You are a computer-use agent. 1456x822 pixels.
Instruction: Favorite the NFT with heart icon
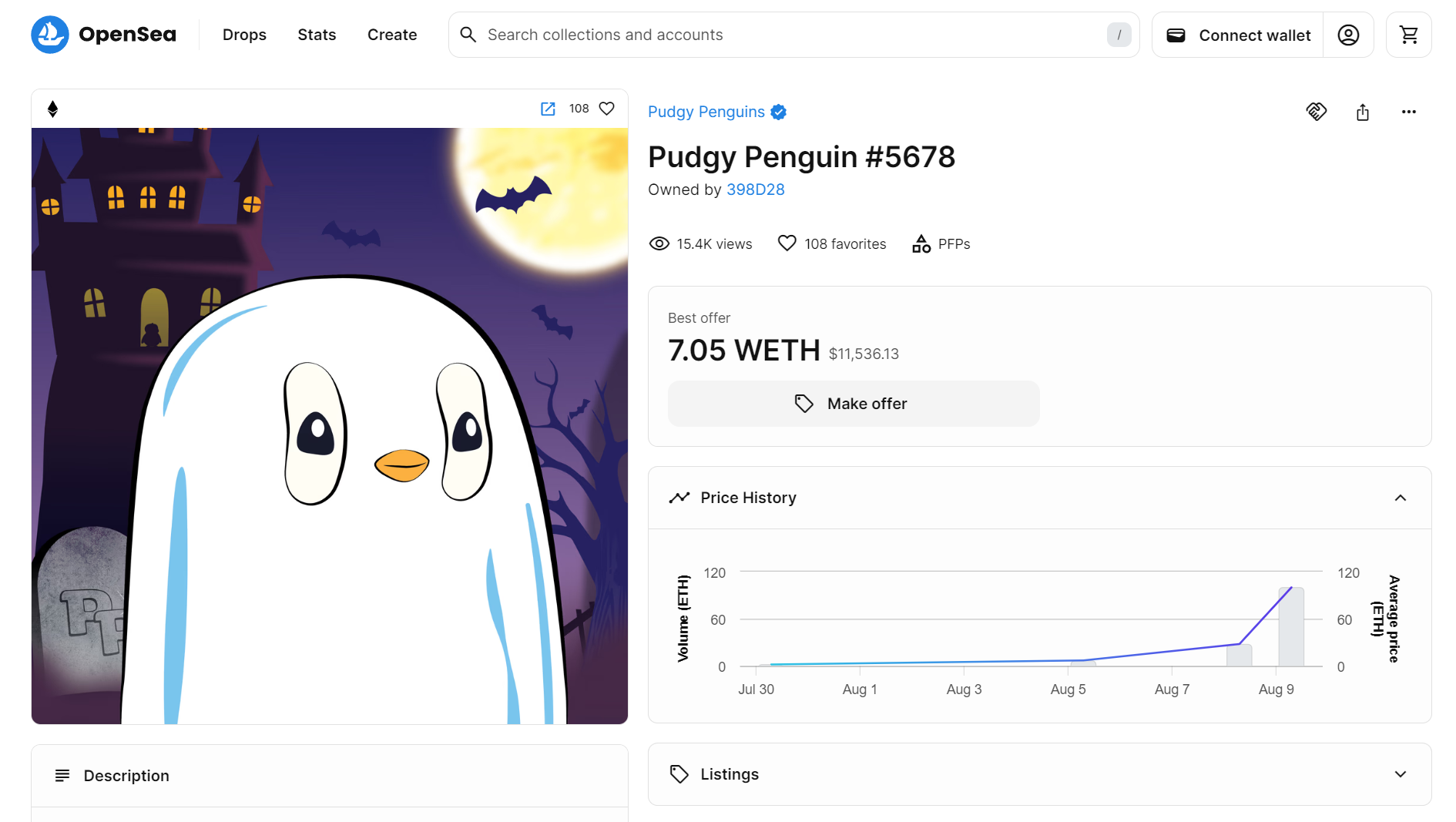pyautogui.click(x=607, y=109)
